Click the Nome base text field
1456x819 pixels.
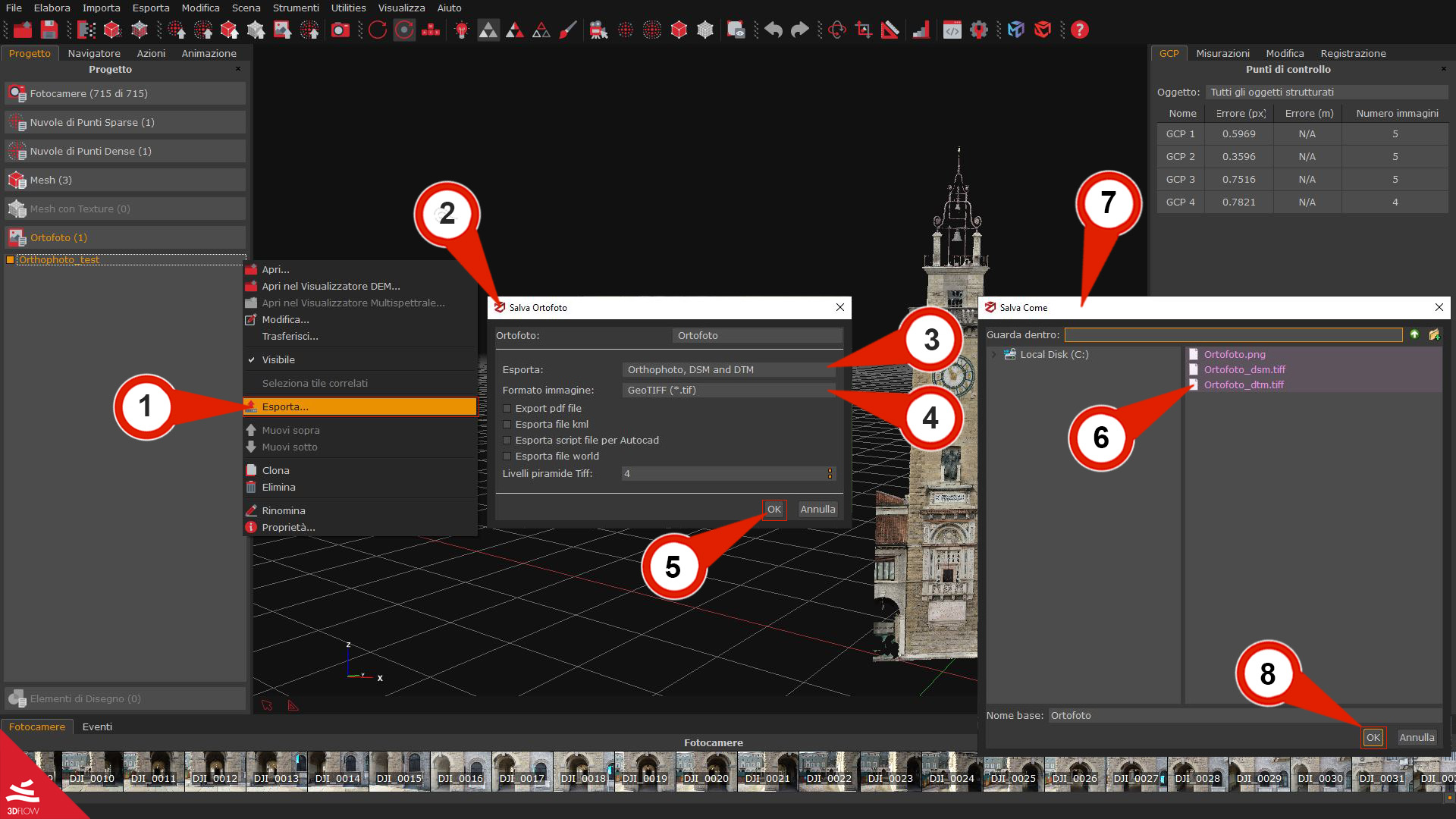click(x=1244, y=715)
